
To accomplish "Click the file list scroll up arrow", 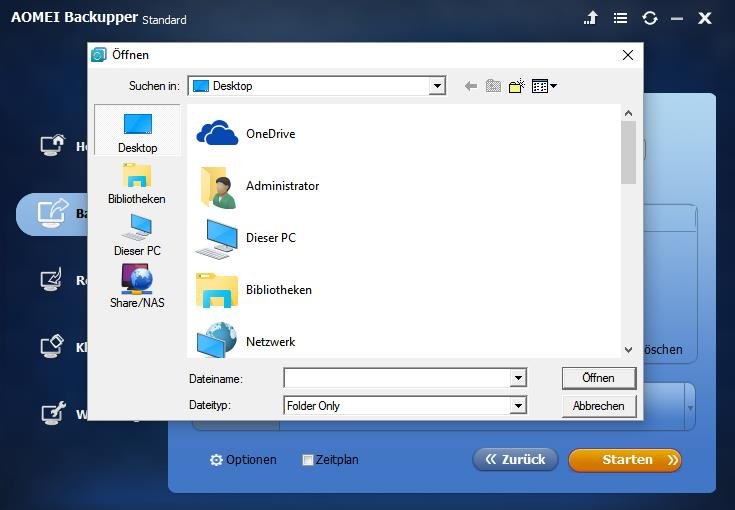I will (x=629, y=113).
